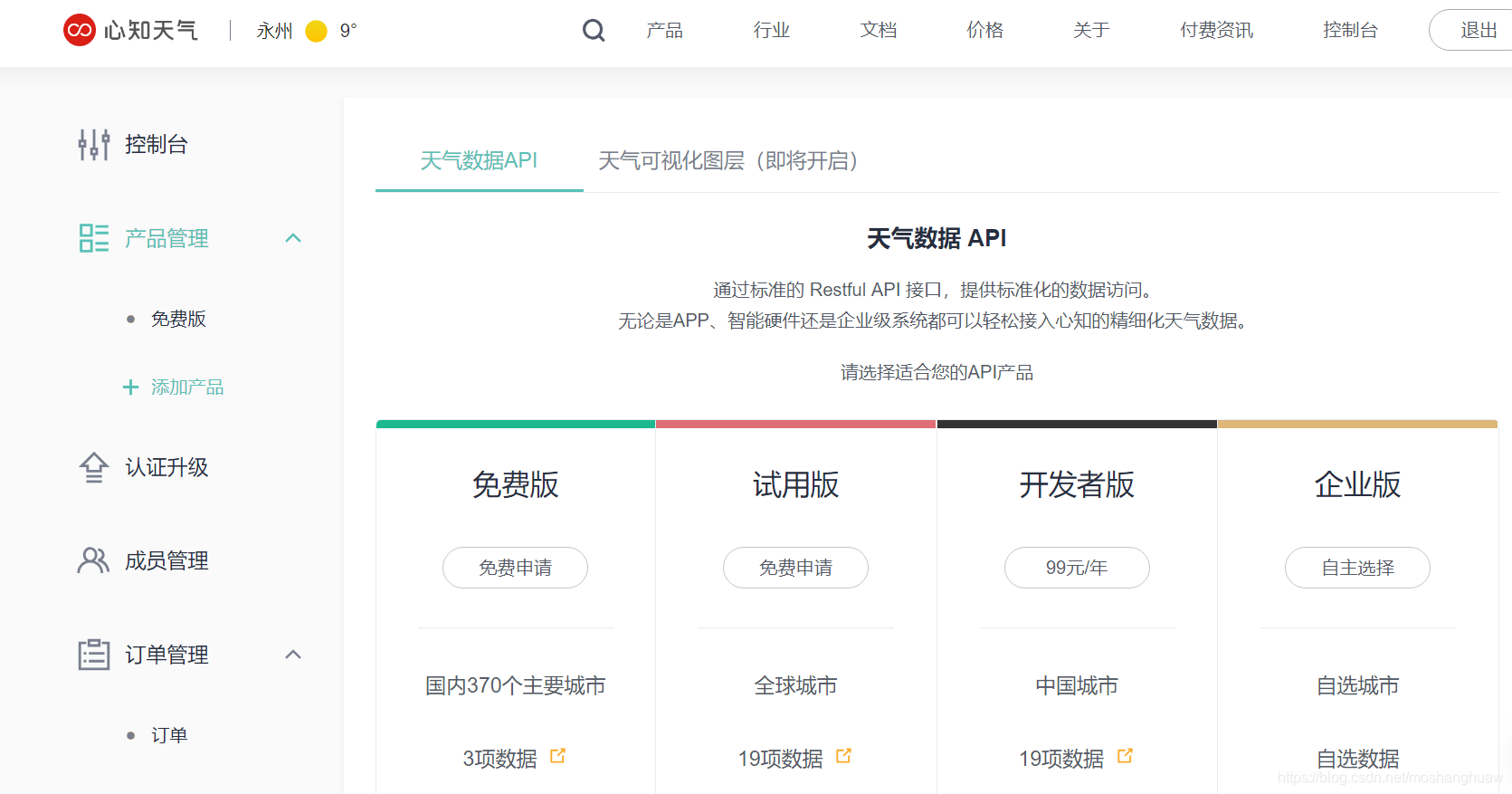Click 免费申请 under 免费版
Screen dimensions: 1512x794
pos(515,568)
